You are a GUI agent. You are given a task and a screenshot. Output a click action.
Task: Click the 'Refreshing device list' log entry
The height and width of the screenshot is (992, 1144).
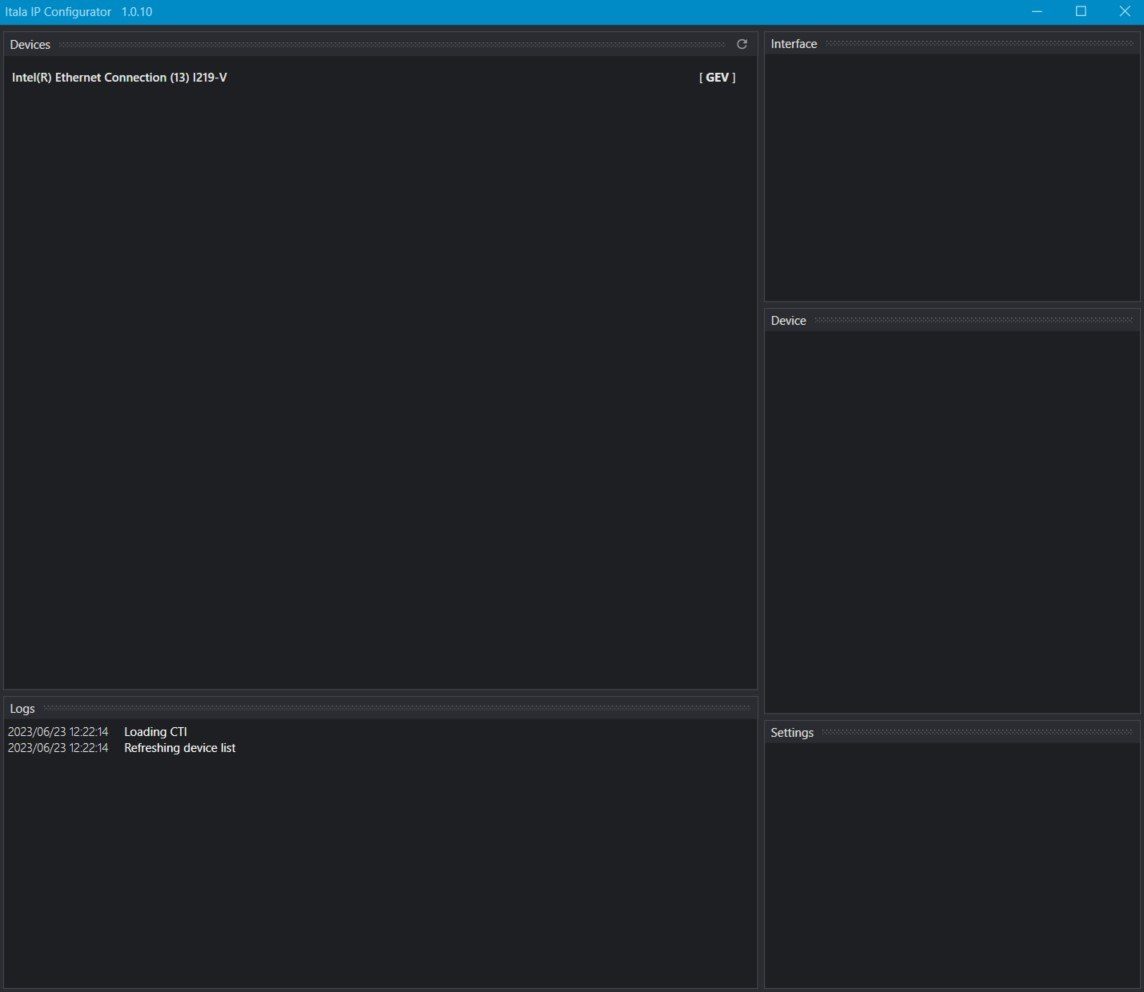point(179,748)
